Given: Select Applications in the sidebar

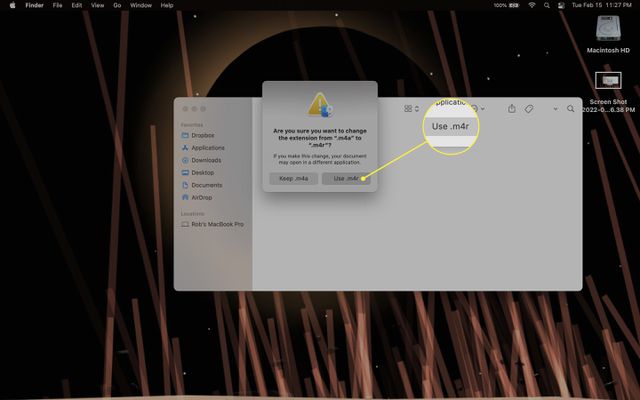Looking at the screenshot, I should click(x=208, y=147).
